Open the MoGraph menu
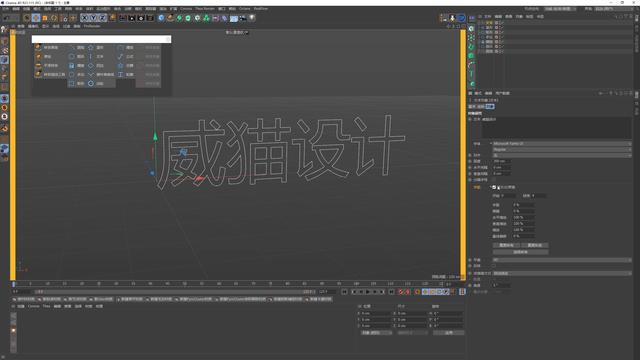 click(x=103, y=9)
